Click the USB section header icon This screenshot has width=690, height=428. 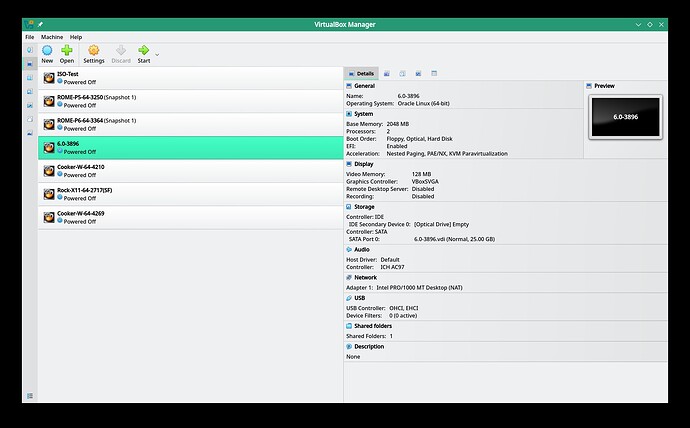(x=349, y=297)
